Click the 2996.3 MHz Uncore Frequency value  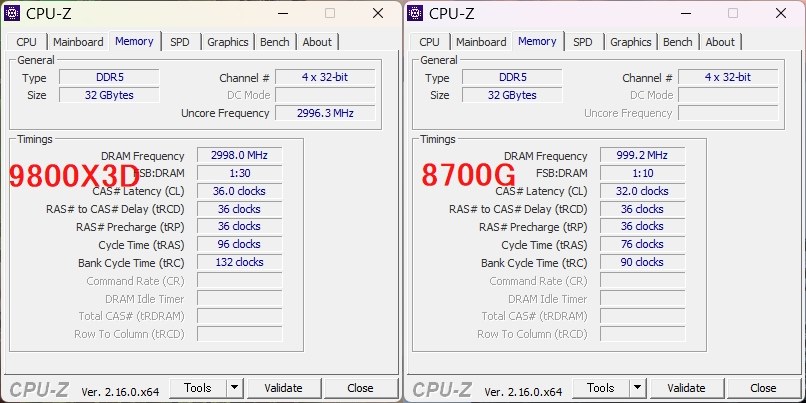tap(325, 113)
